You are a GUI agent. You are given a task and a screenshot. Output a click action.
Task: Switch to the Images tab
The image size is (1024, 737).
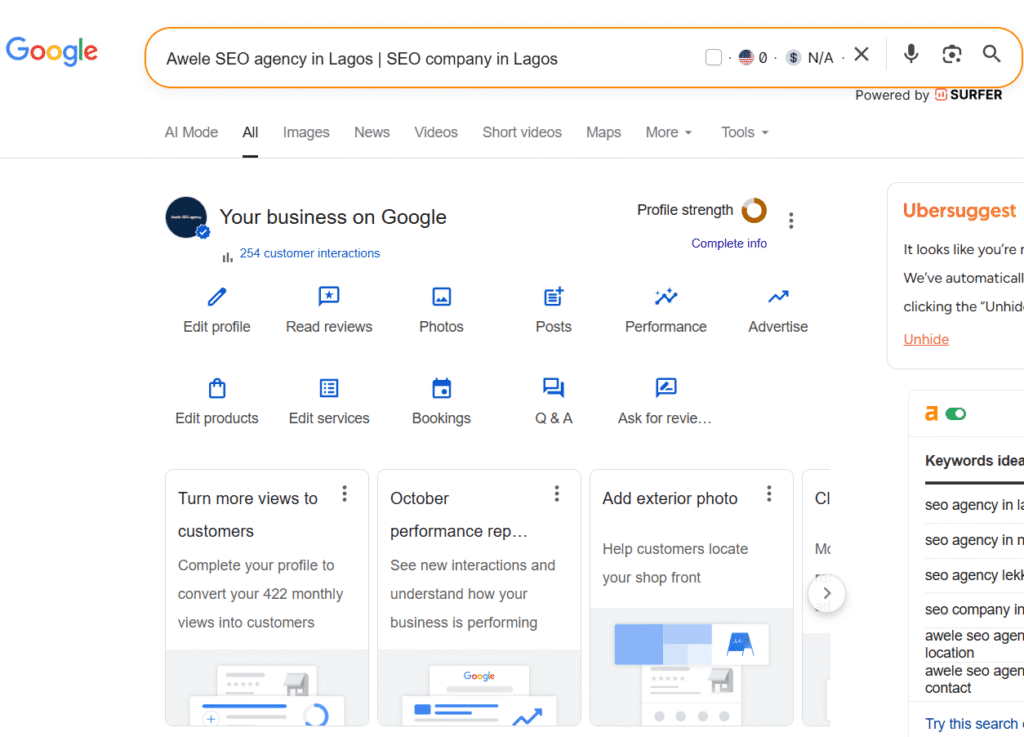pos(306,132)
